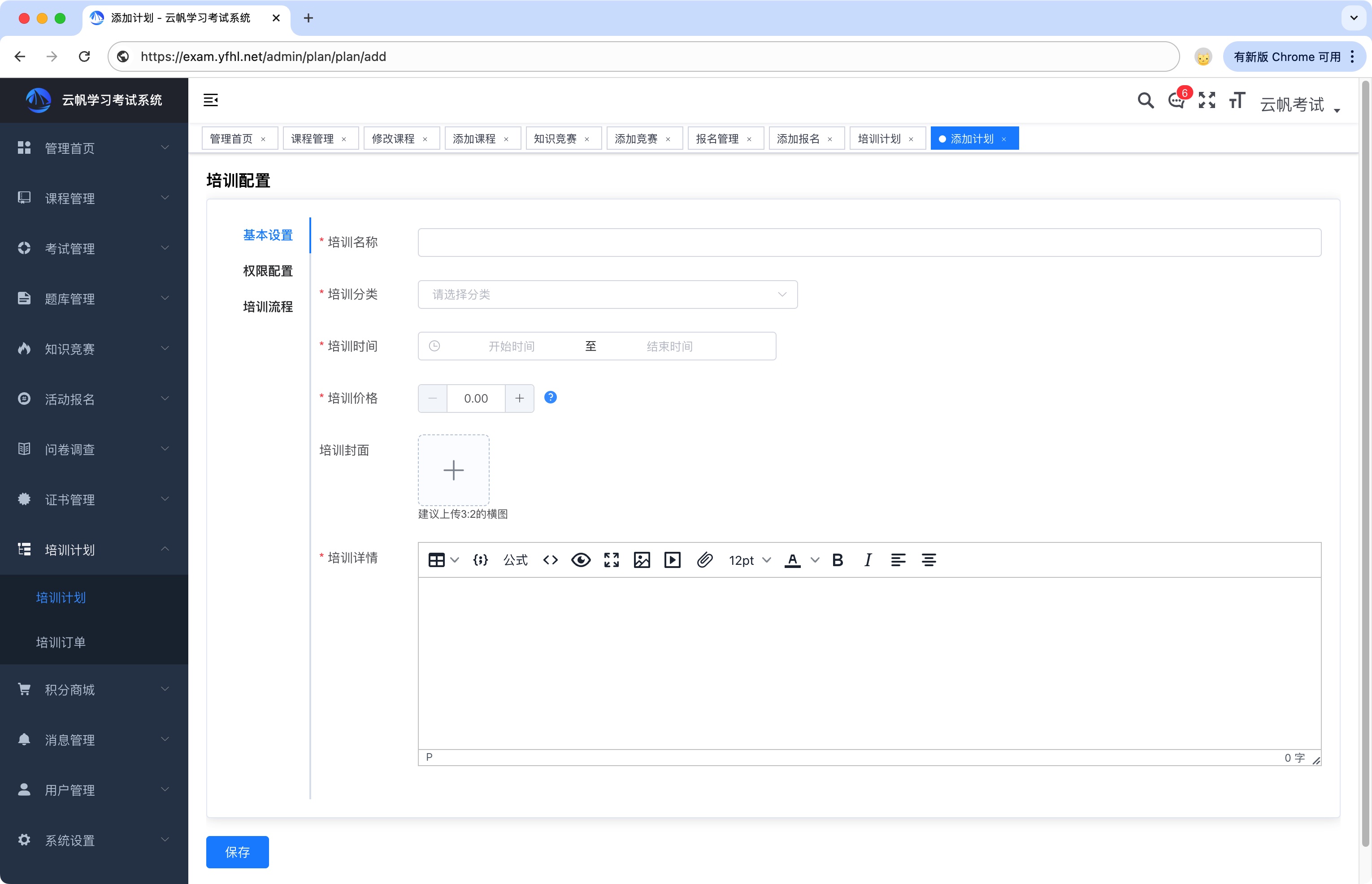Click the text color A swatch

pos(792,560)
